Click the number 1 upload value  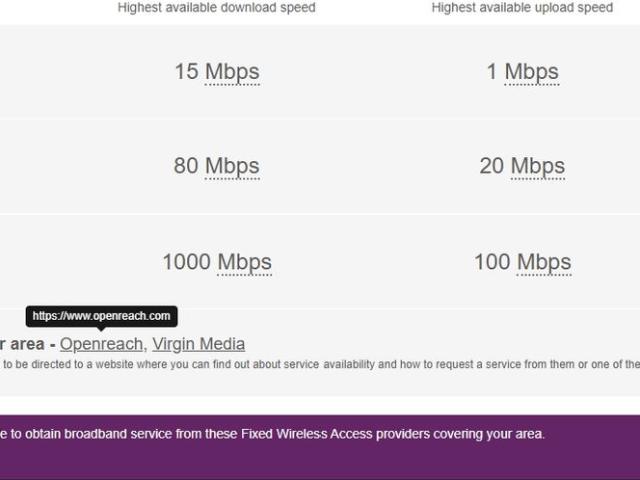tap(491, 72)
